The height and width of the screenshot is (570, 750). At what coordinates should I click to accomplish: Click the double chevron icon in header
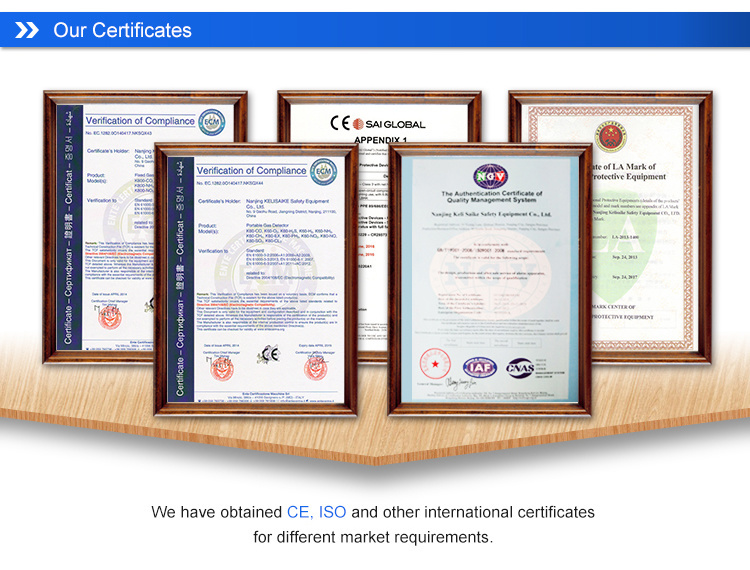[27, 30]
